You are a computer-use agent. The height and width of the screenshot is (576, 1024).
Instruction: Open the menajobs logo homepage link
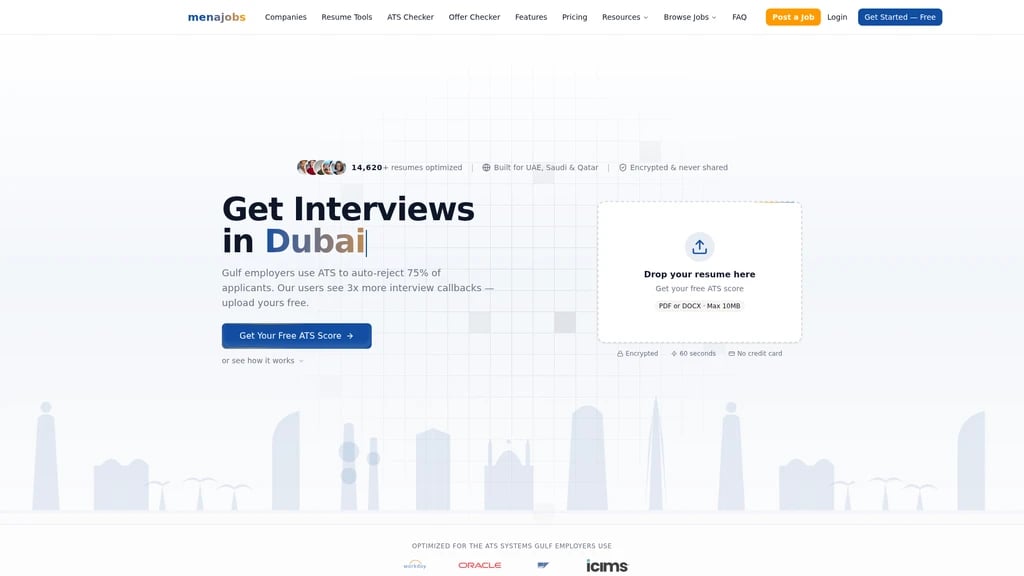coord(216,17)
